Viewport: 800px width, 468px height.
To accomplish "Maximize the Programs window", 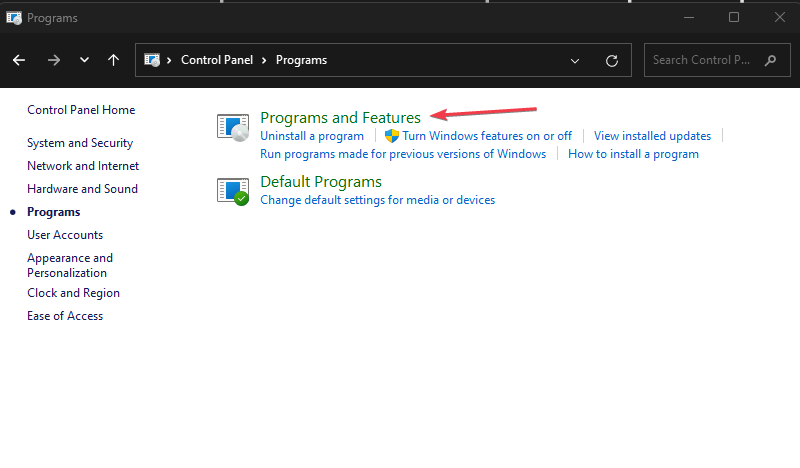I will pos(734,17).
